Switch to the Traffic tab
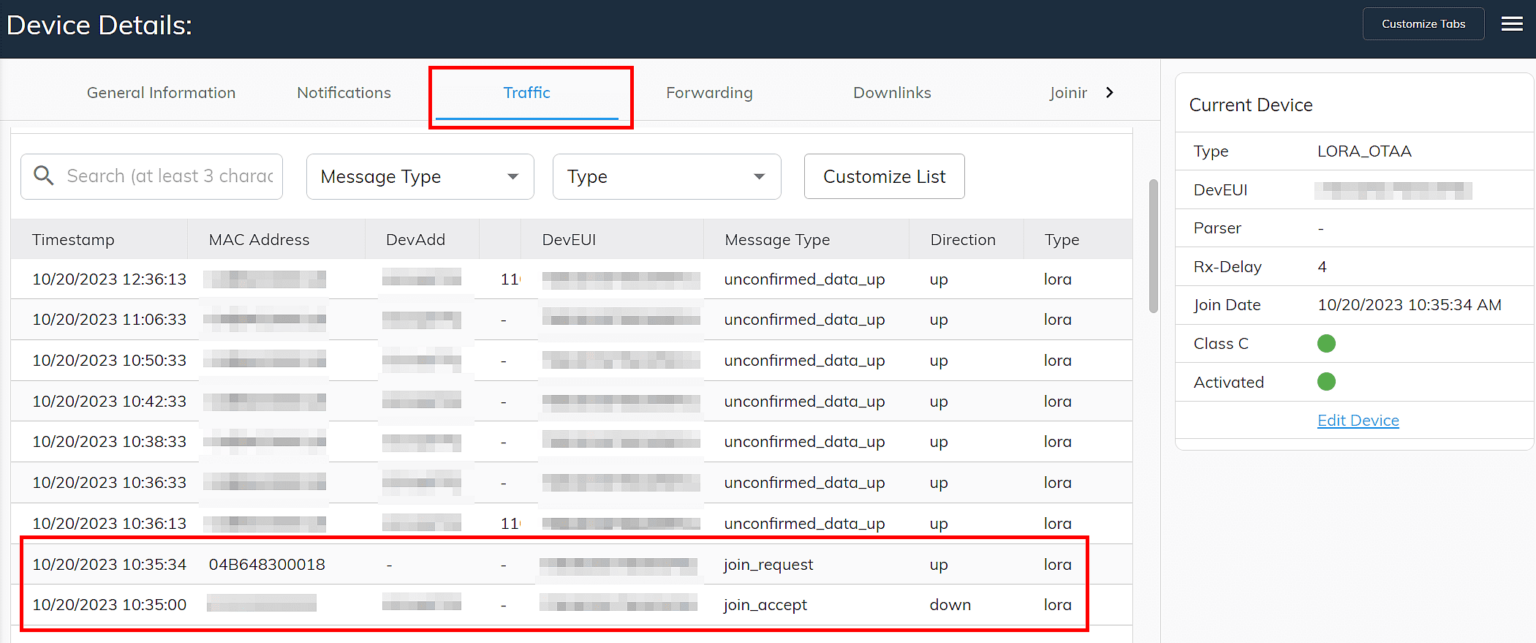Screen dimensions: 1536x643 click(x=527, y=92)
